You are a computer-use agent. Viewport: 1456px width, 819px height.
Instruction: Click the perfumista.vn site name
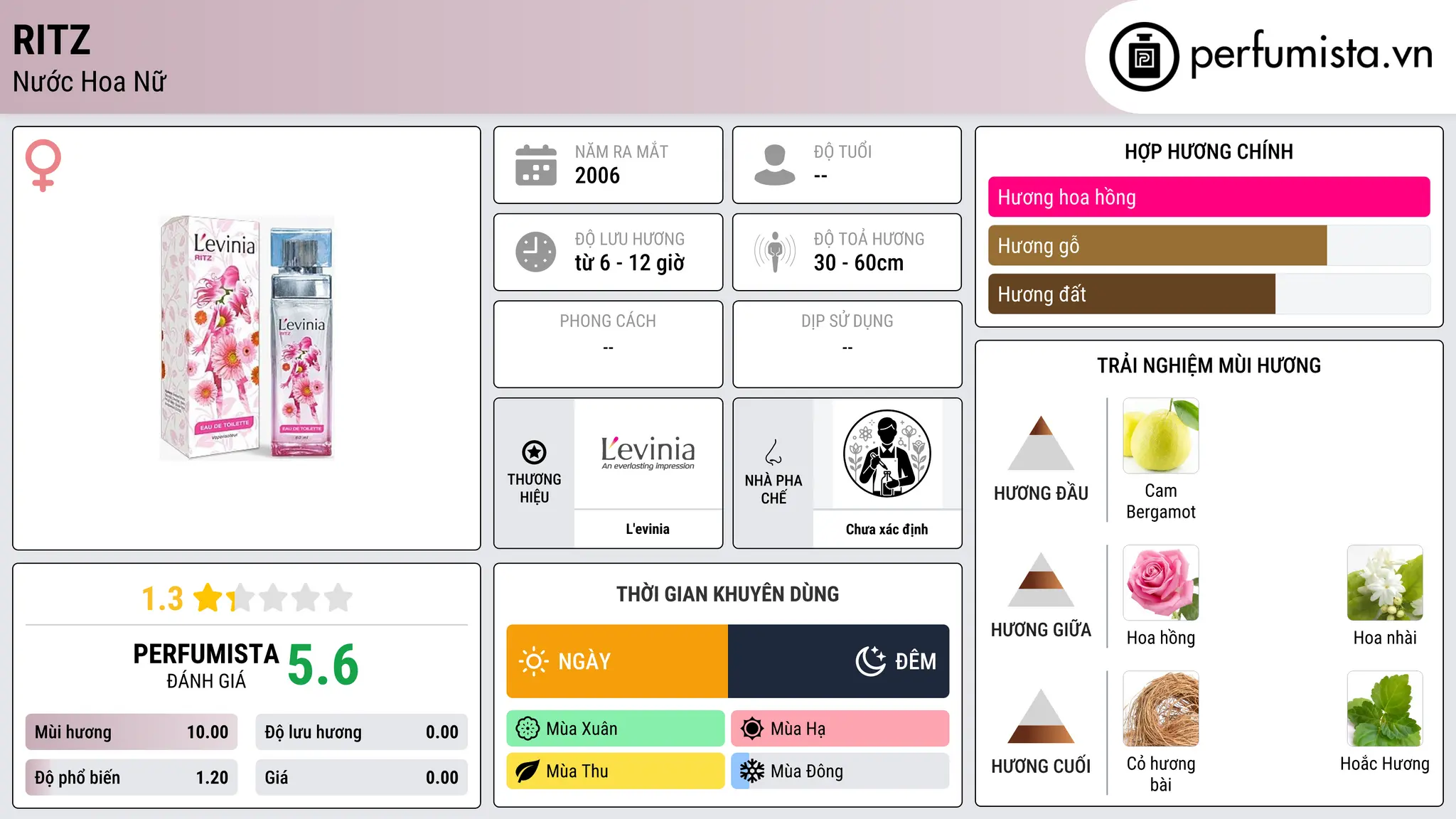click(1312, 54)
